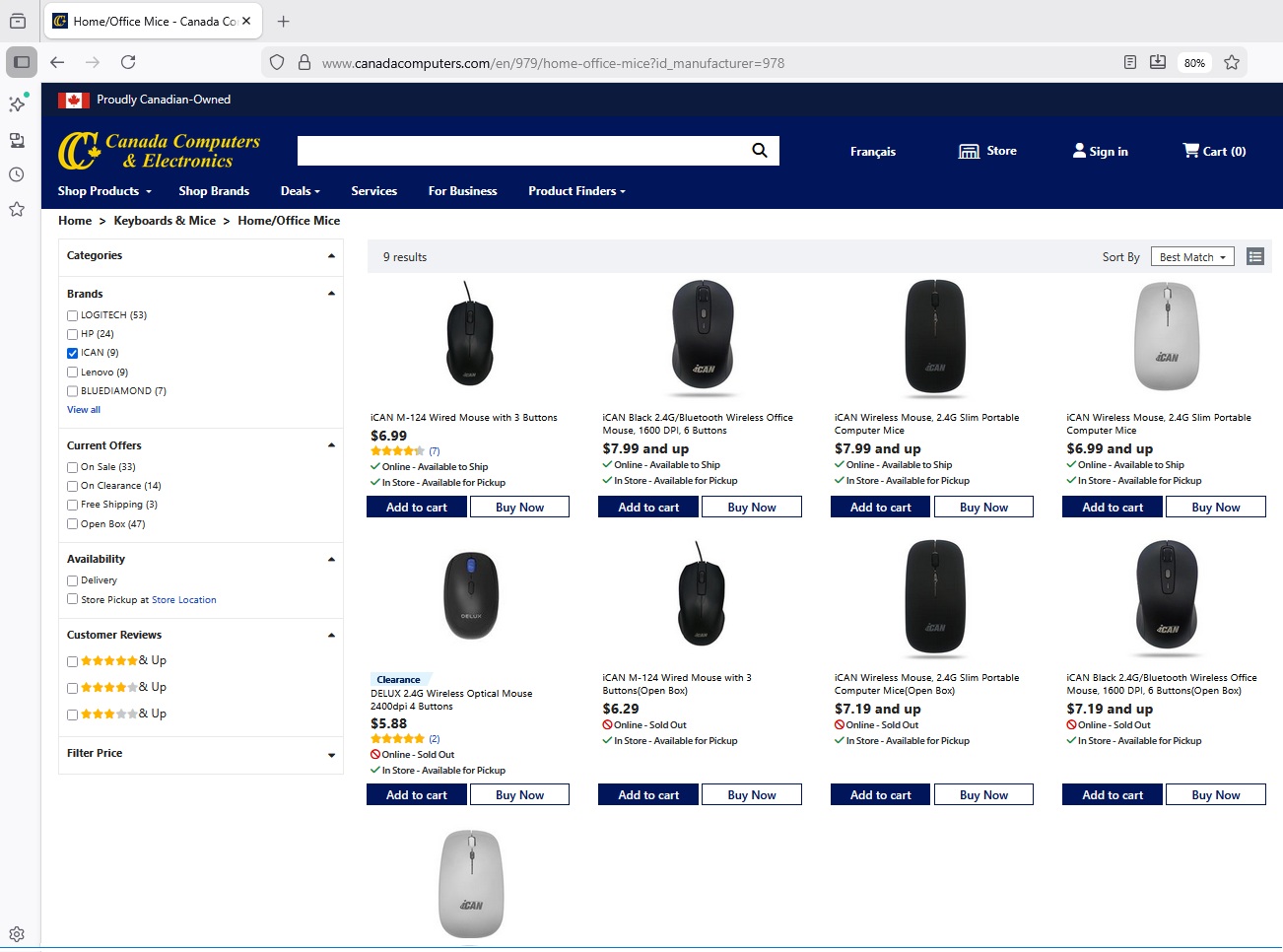Open the Home breadcrumb link
The width and height of the screenshot is (1283, 952).
[x=75, y=221]
